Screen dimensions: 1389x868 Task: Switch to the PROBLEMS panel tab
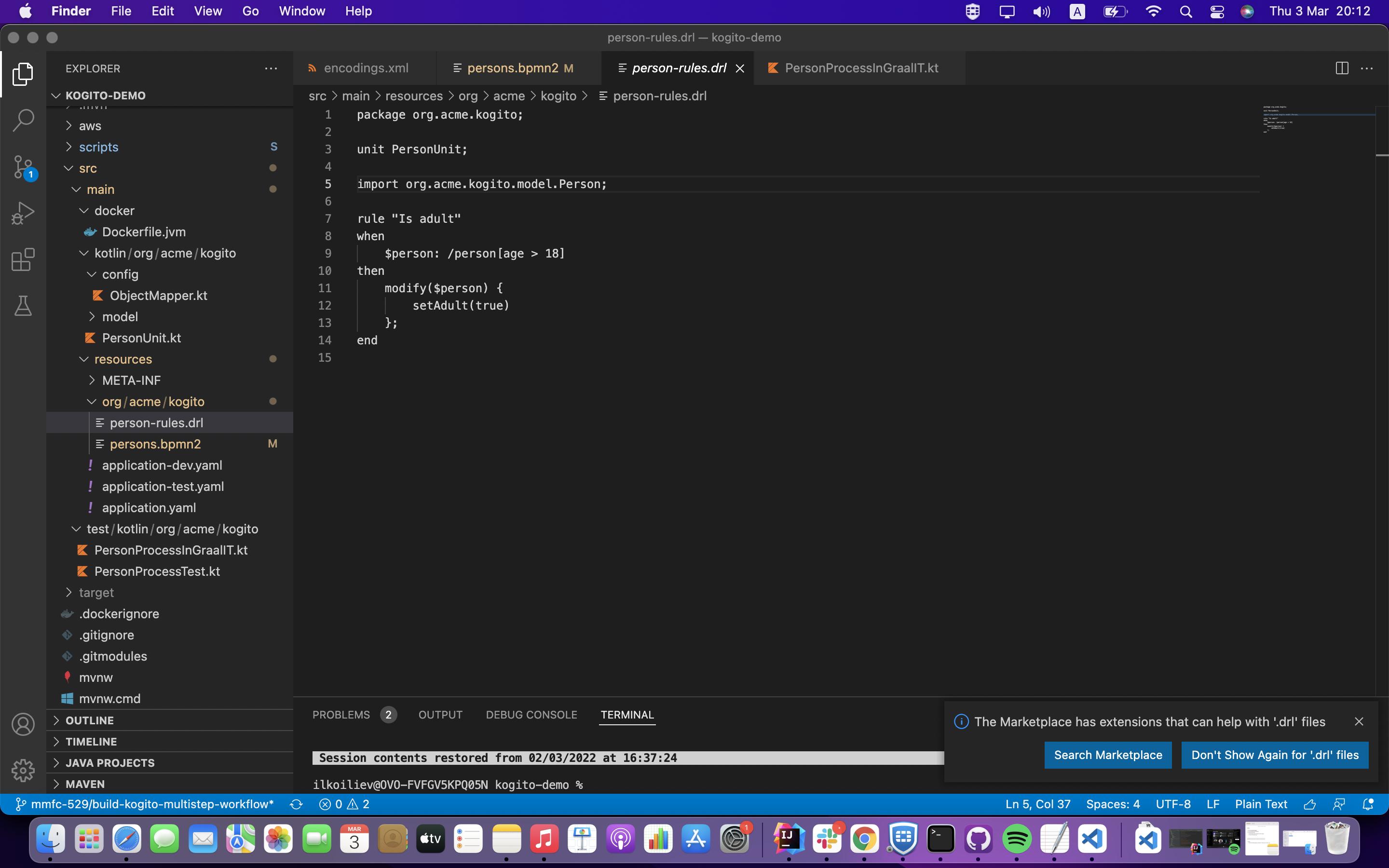pyautogui.click(x=341, y=715)
